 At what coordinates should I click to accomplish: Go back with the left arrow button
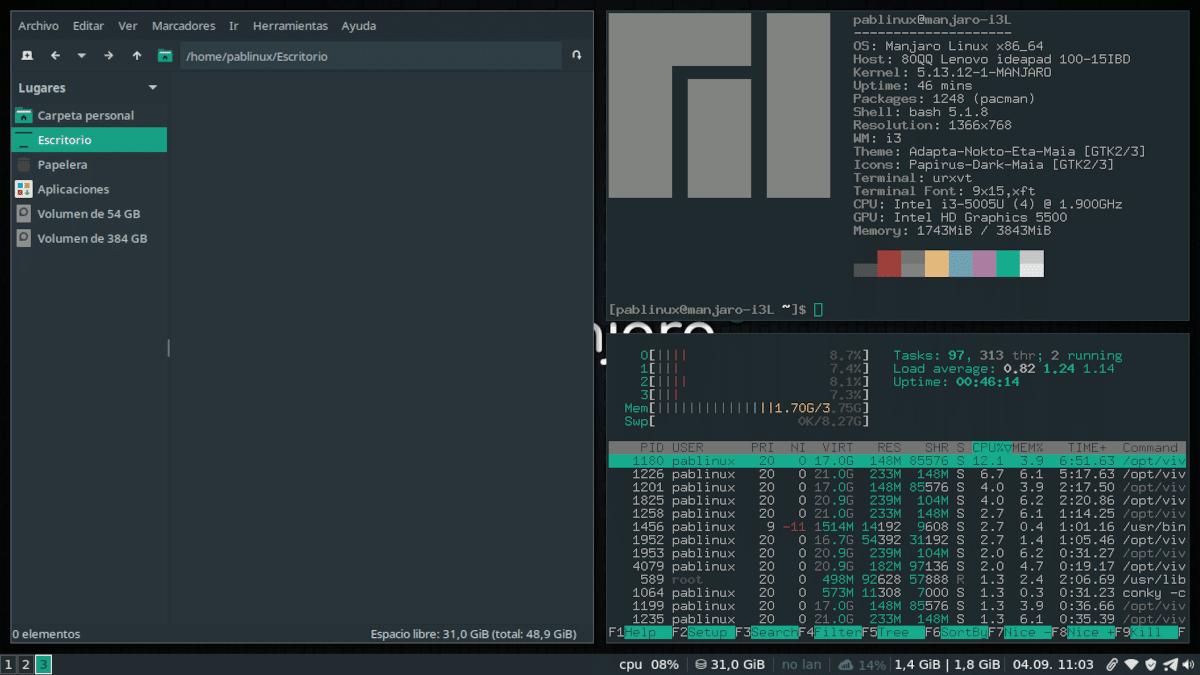[x=55, y=56]
